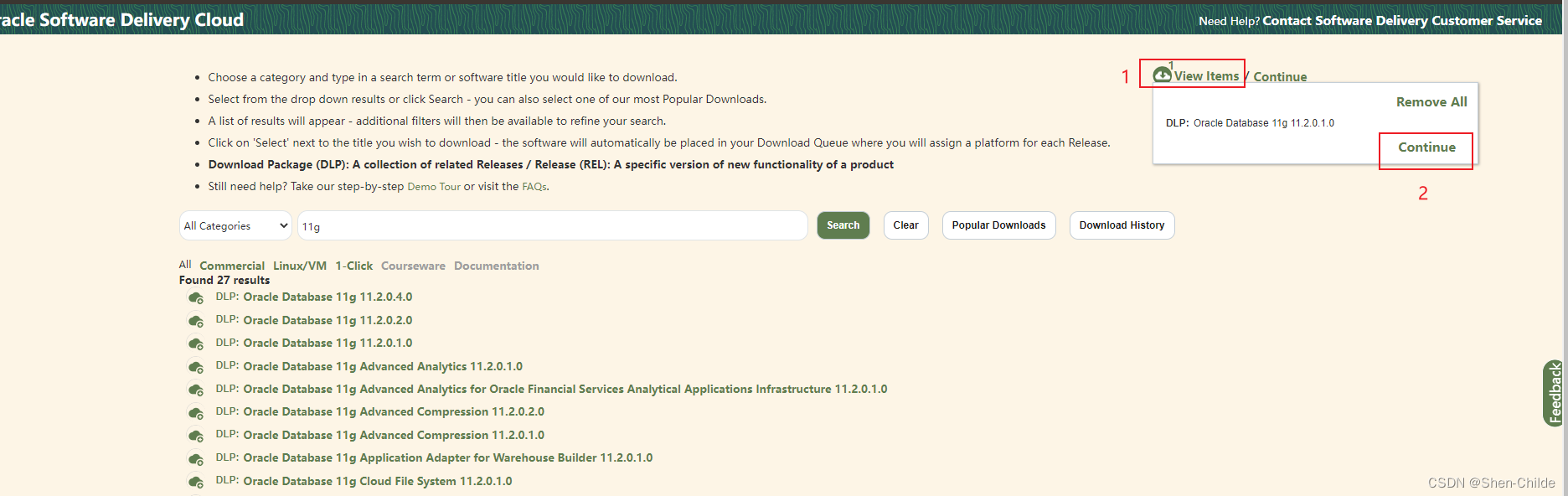This screenshot has height=496, width=1568.
Task: Open Cloud File System 11.2.0.1.0 title link
Action: pos(378,481)
